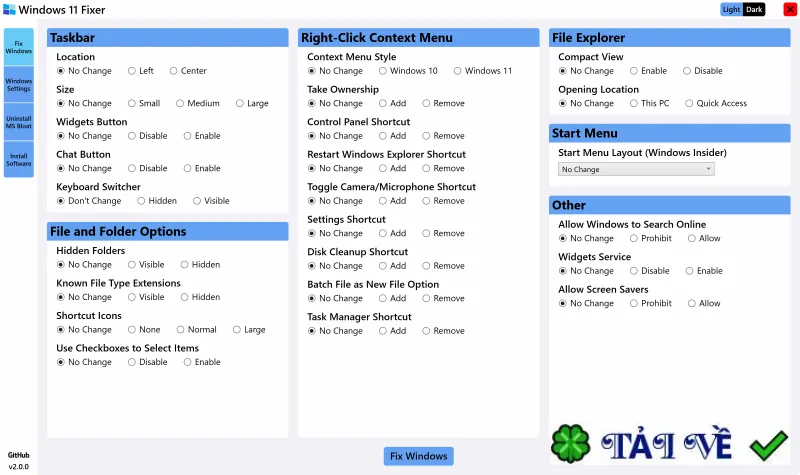Enable the Widgets Service

[x=704, y=271]
